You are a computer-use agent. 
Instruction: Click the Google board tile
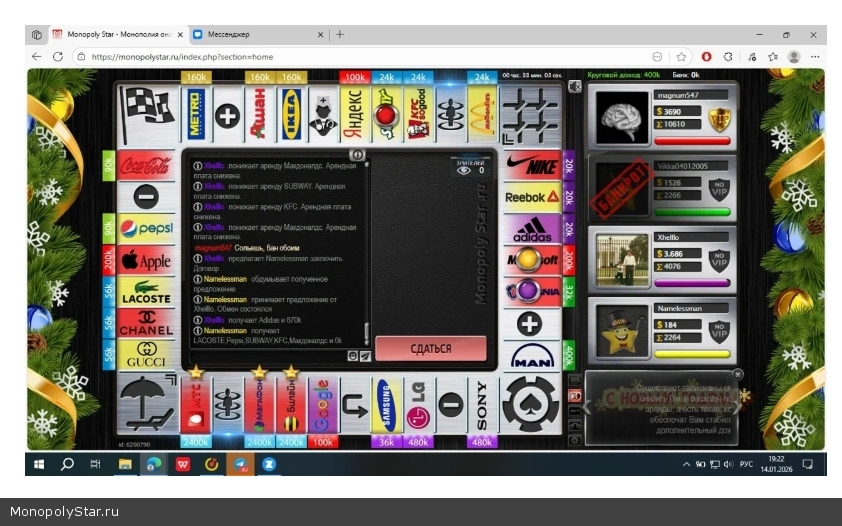(x=323, y=405)
